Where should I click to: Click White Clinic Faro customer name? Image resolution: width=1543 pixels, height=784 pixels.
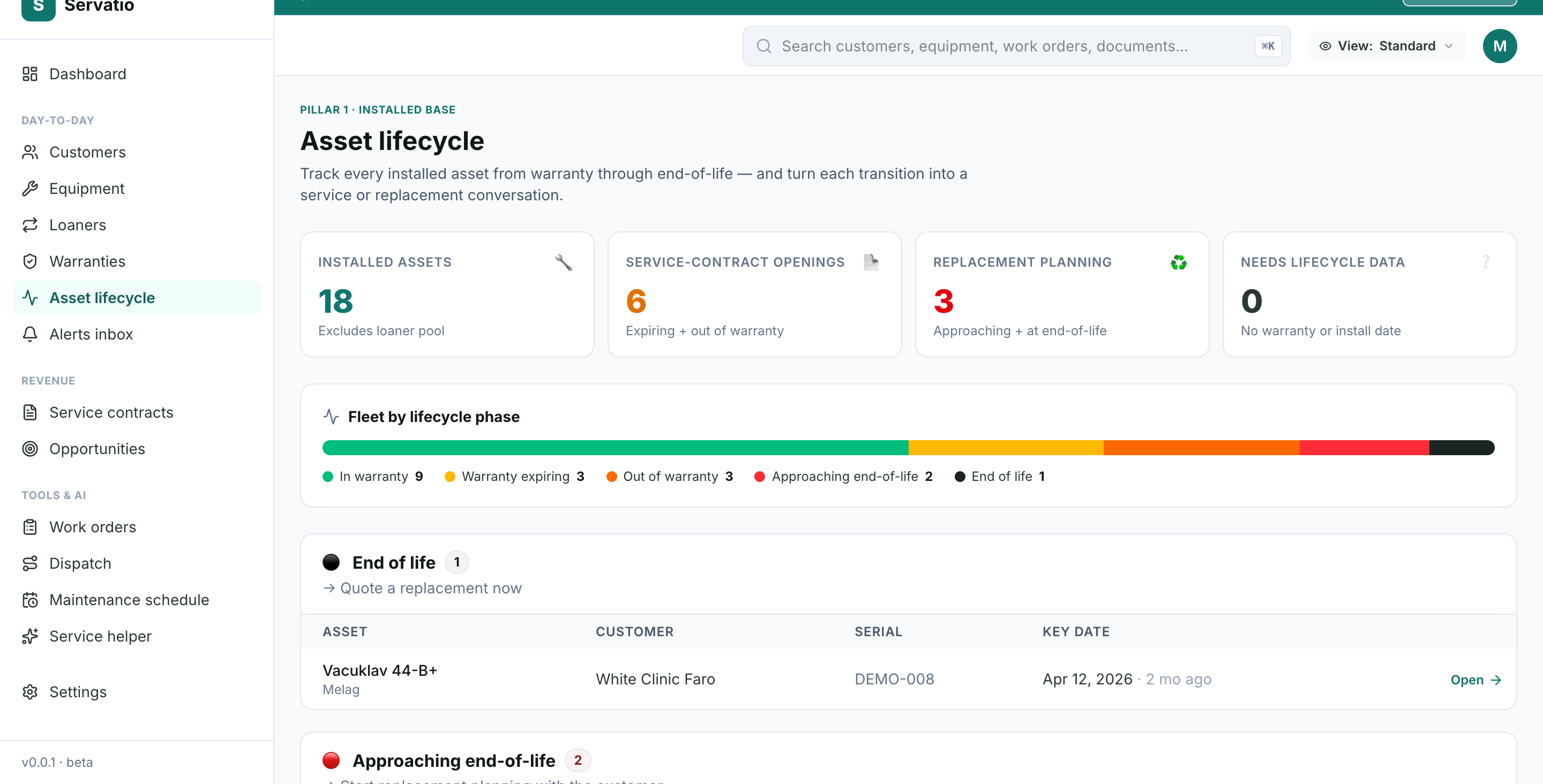click(x=655, y=679)
